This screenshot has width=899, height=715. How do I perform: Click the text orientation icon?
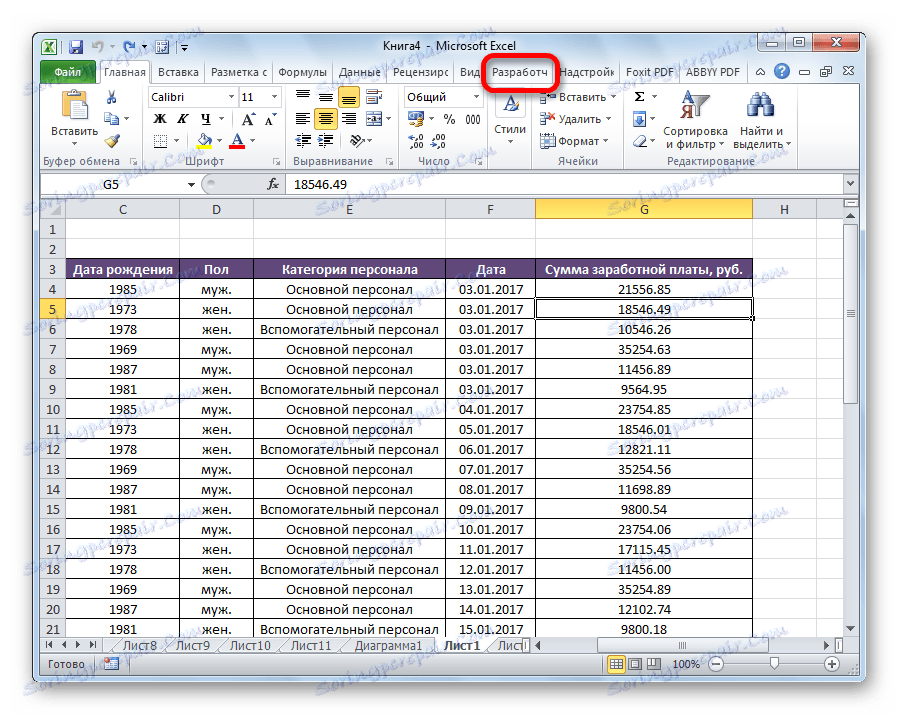(357, 140)
